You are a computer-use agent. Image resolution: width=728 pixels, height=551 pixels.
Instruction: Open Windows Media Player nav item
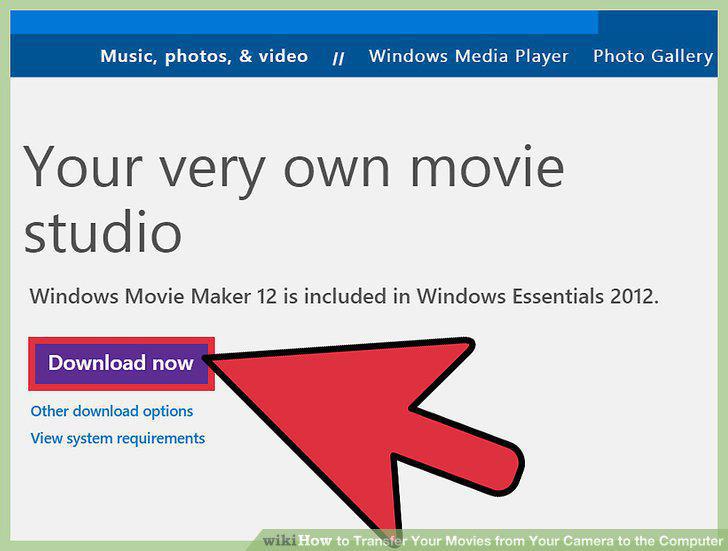pyautogui.click(x=468, y=56)
